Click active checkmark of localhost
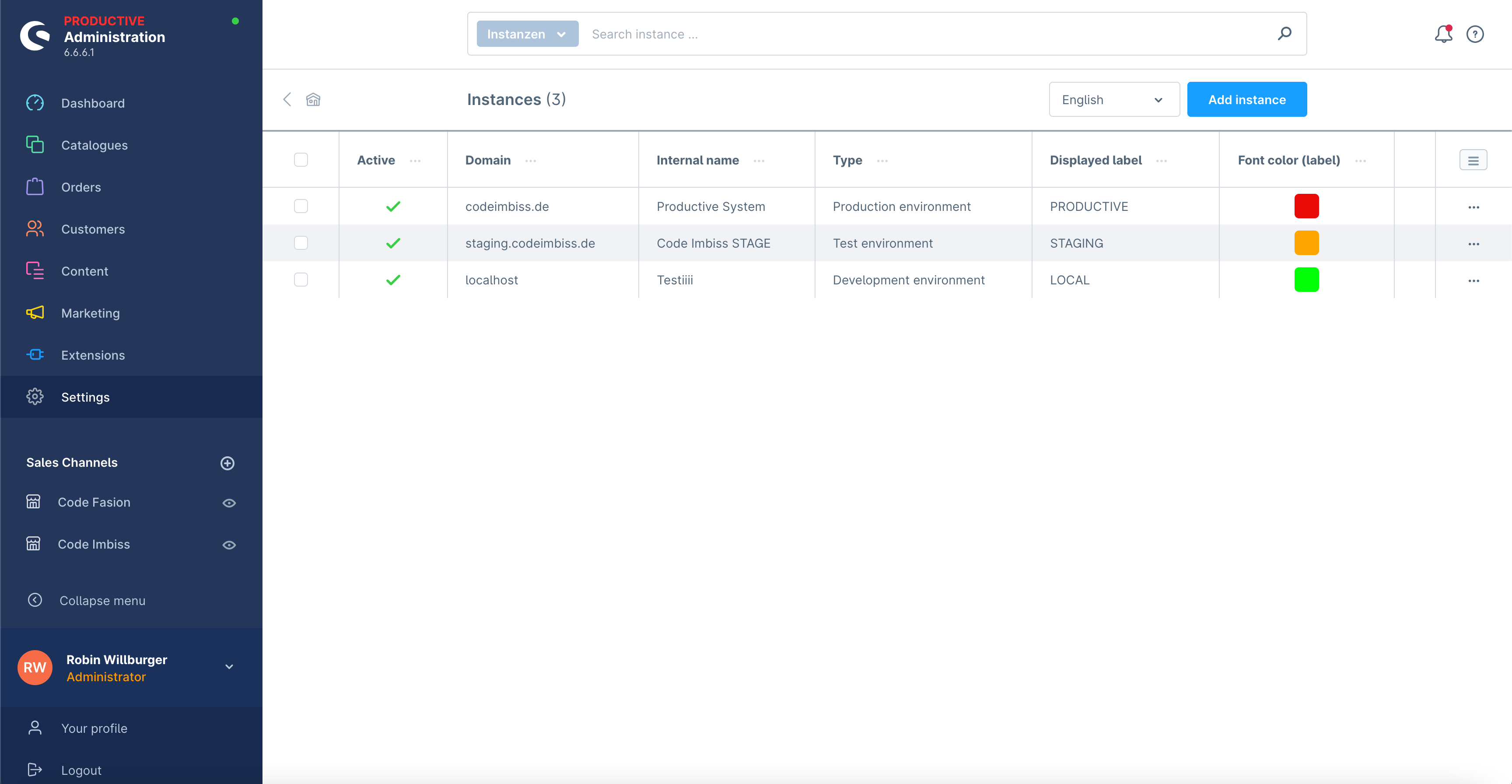This screenshot has width=1512, height=784. point(393,280)
